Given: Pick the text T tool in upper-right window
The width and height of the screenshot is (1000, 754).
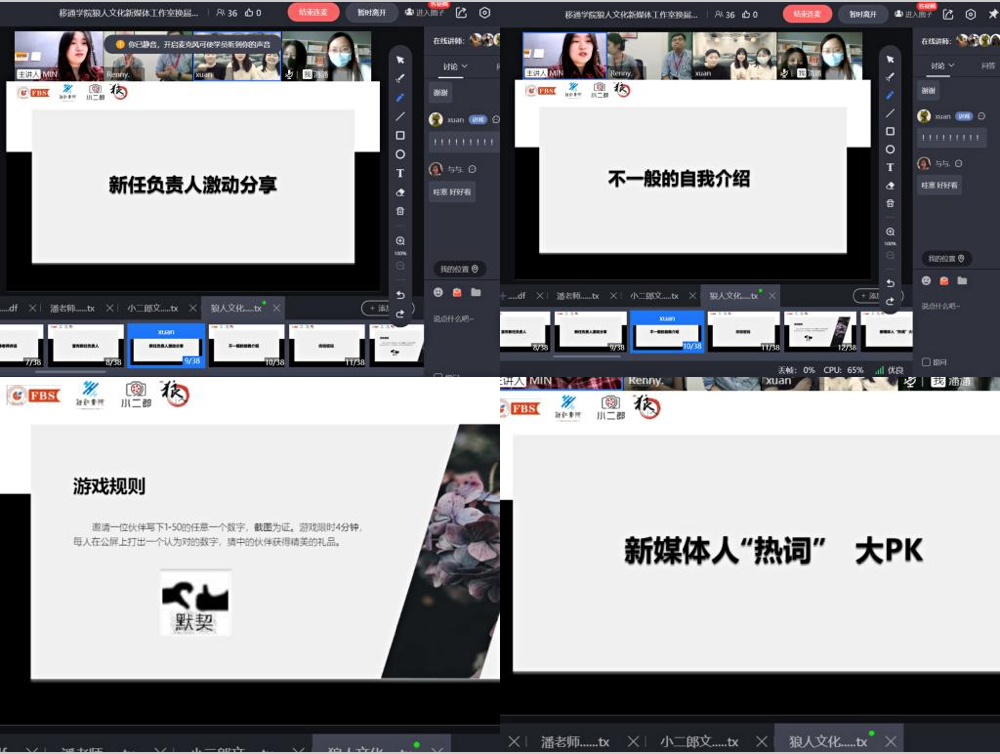Looking at the screenshot, I should (x=890, y=167).
